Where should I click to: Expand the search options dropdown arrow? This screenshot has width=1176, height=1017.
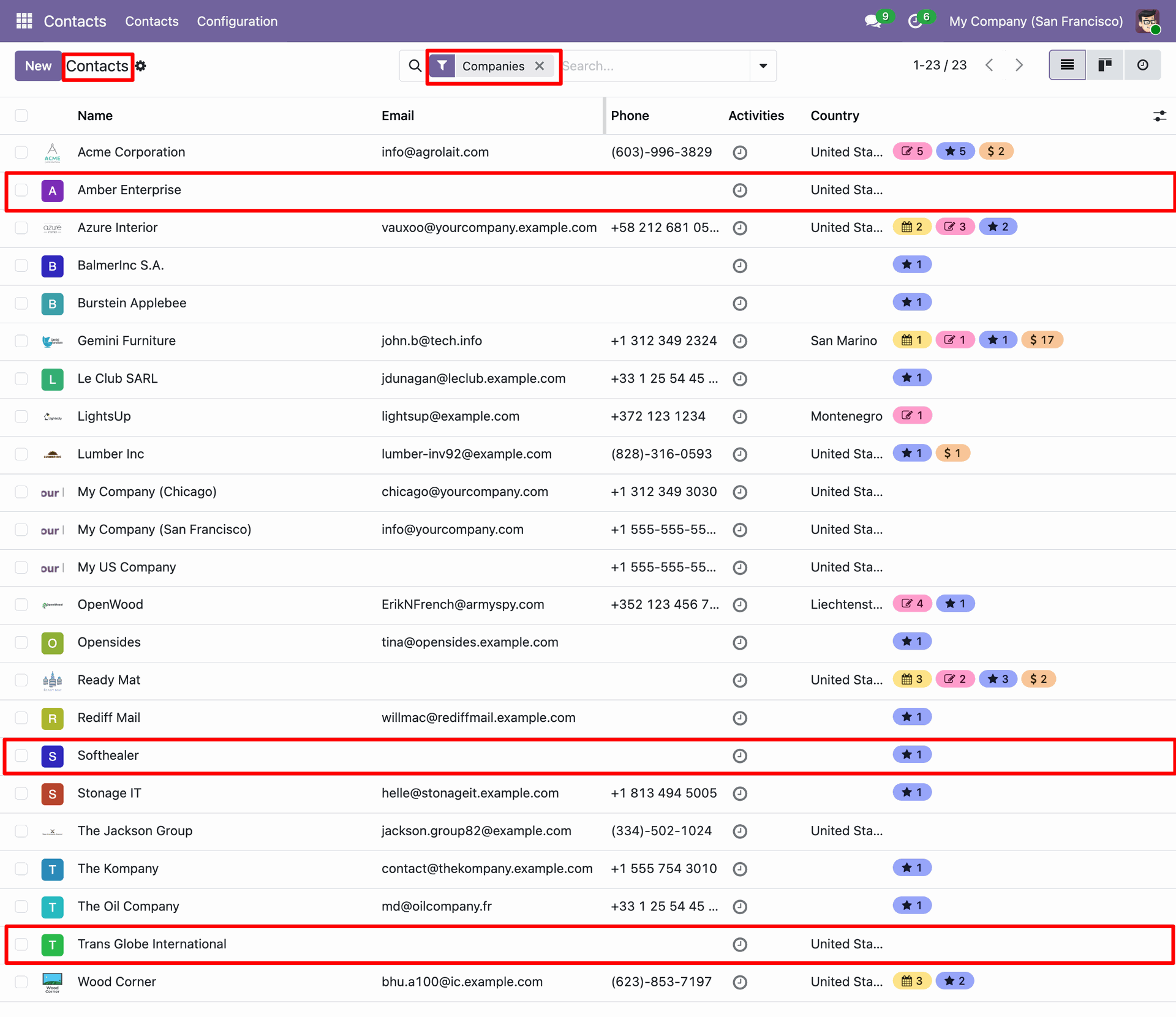763,66
